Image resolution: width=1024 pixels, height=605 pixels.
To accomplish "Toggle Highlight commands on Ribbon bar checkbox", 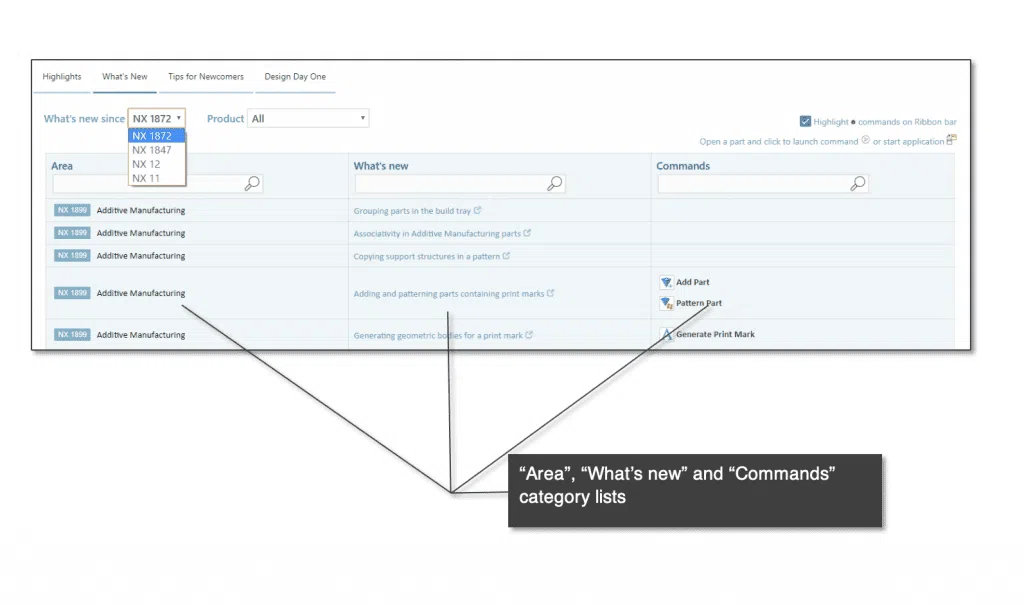I will 805,121.
